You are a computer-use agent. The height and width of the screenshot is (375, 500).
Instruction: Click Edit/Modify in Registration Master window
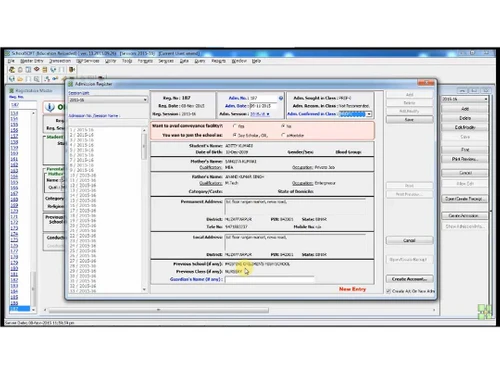click(x=465, y=127)
